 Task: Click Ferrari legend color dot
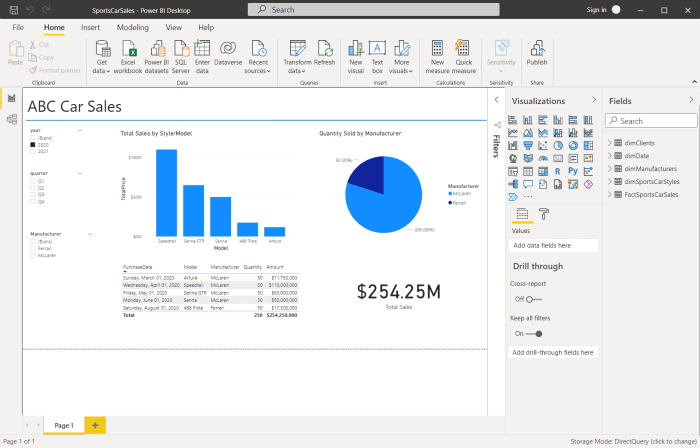pos(450,203)
